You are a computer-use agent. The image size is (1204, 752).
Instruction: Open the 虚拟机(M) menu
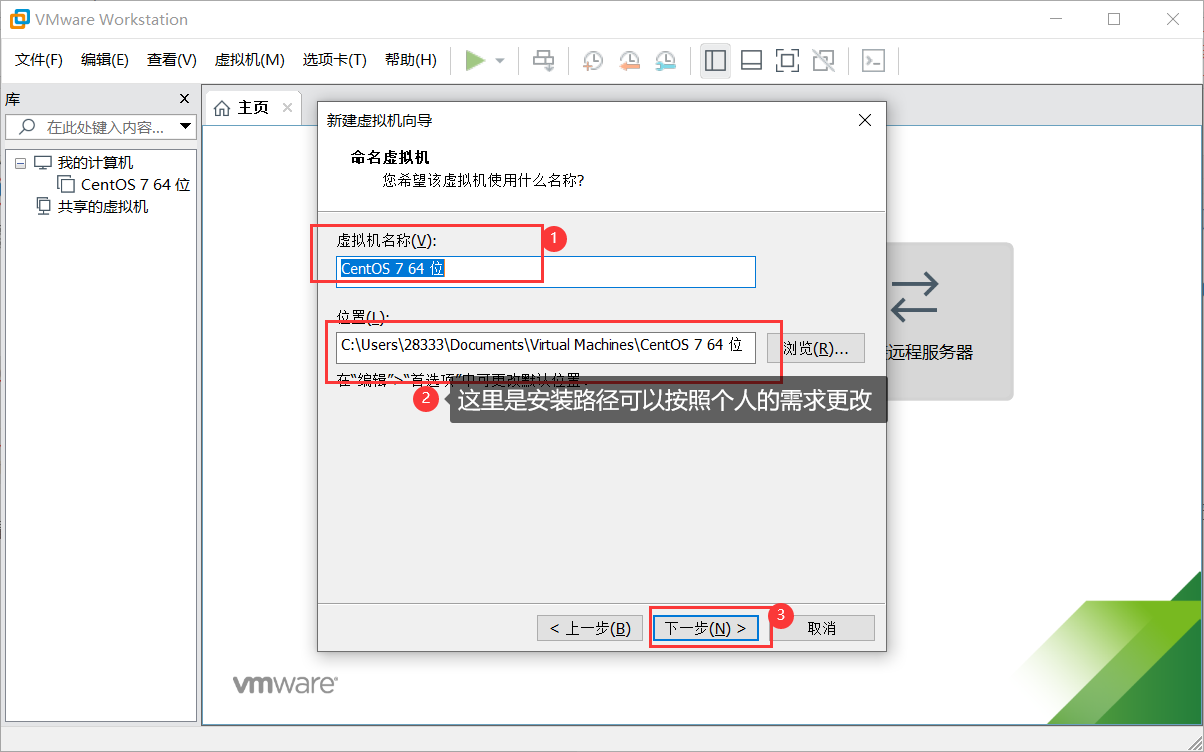coord(250,60)
